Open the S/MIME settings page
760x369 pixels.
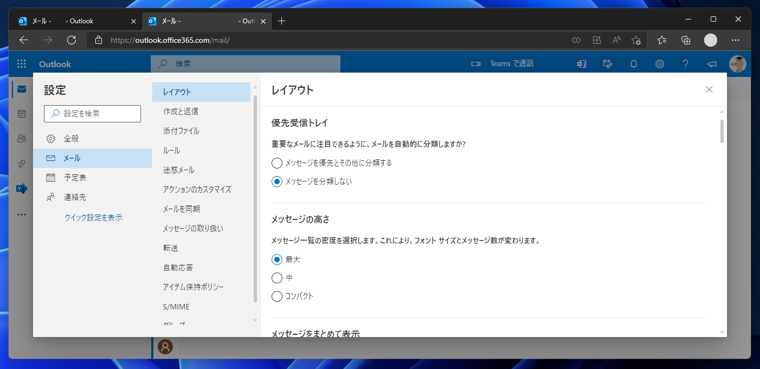point(201,306)
